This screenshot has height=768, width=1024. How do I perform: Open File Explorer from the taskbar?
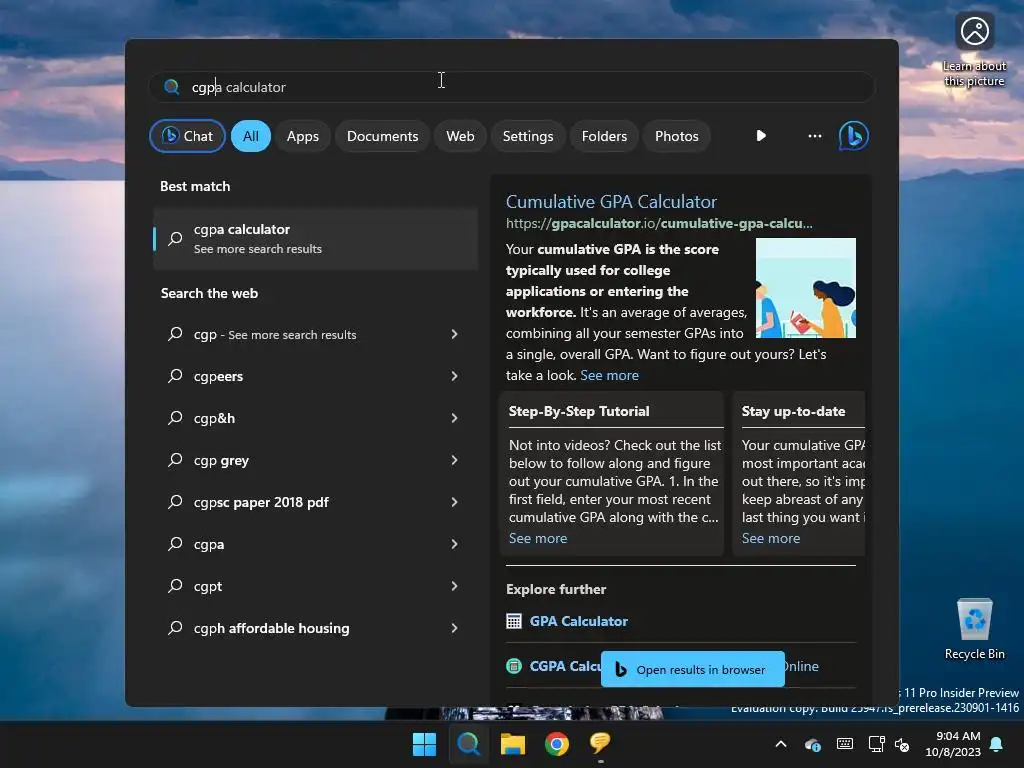coord(513,744)
